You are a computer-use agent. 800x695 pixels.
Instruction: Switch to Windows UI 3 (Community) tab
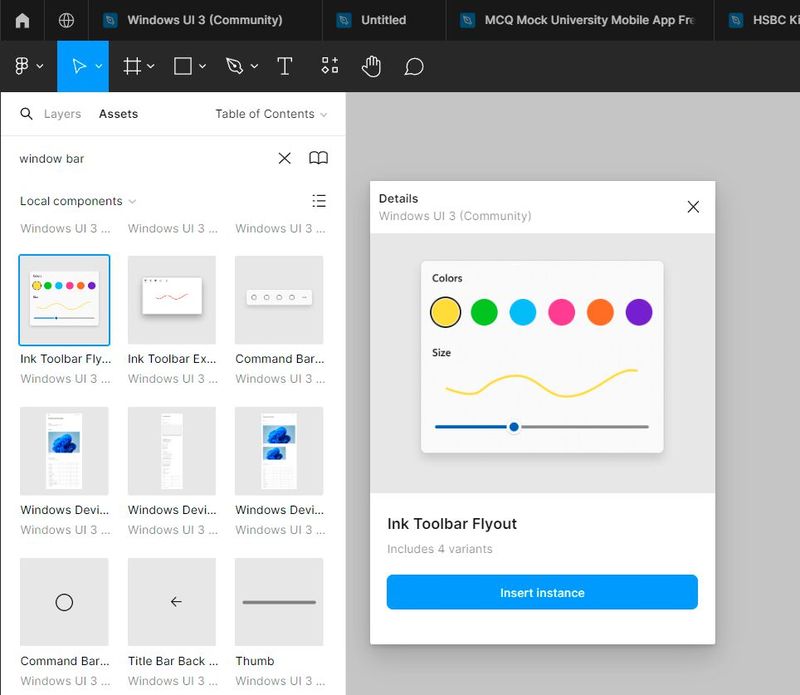pos(205,20)
